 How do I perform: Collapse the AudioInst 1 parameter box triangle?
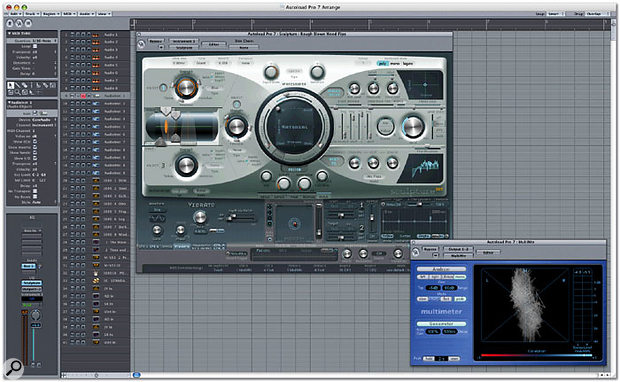(x=9, y=102)
